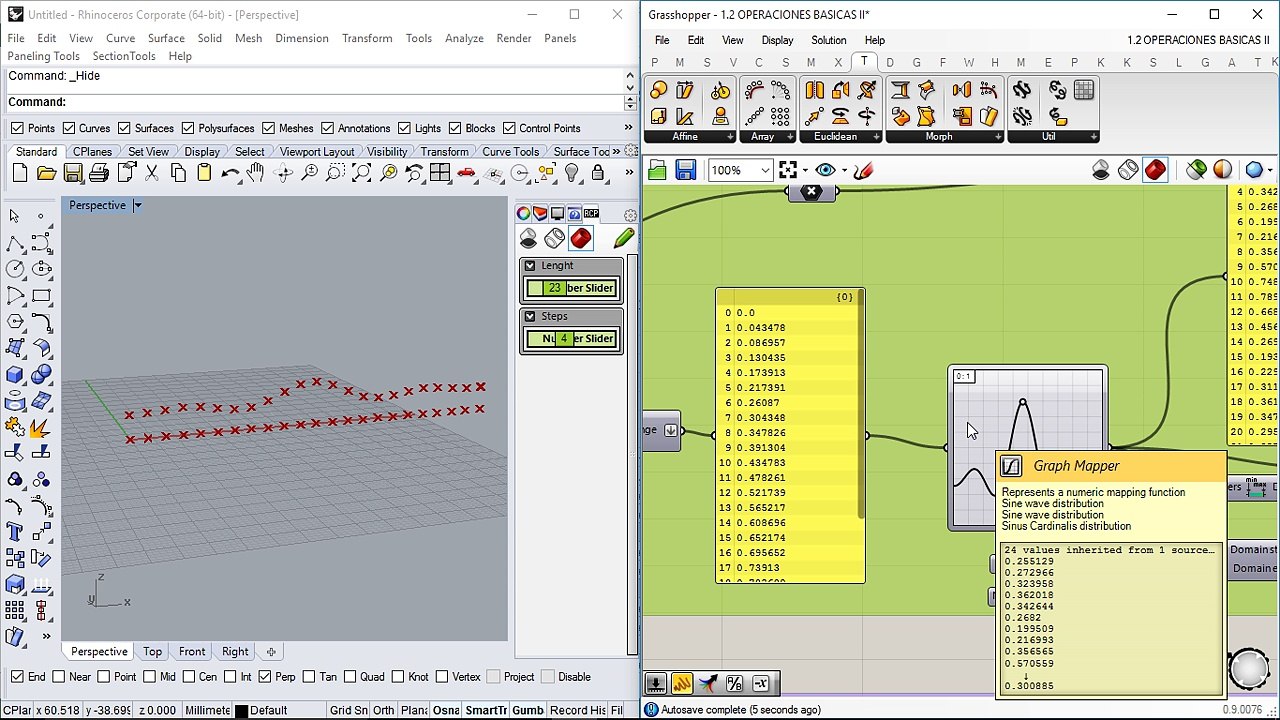
Task: Toggle the Surfaces filter checkbox
Action: [124, 128]
